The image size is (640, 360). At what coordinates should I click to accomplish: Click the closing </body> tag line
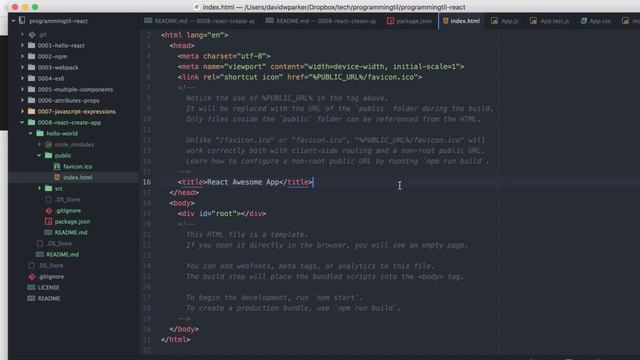pos(184,329)
